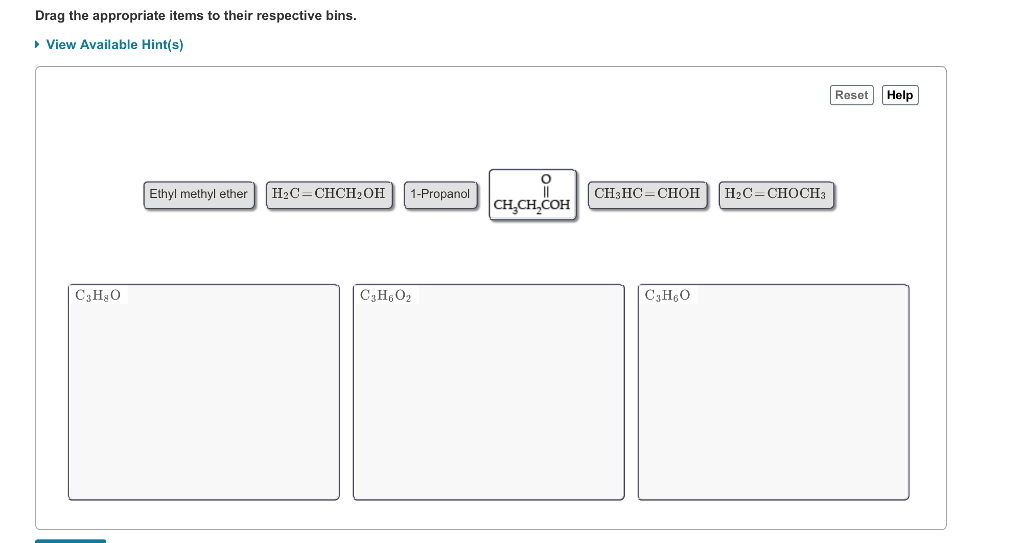Expand View Available Hint(s) triangle
Viewport: 1024px width, 543px height.
(37, 44)
